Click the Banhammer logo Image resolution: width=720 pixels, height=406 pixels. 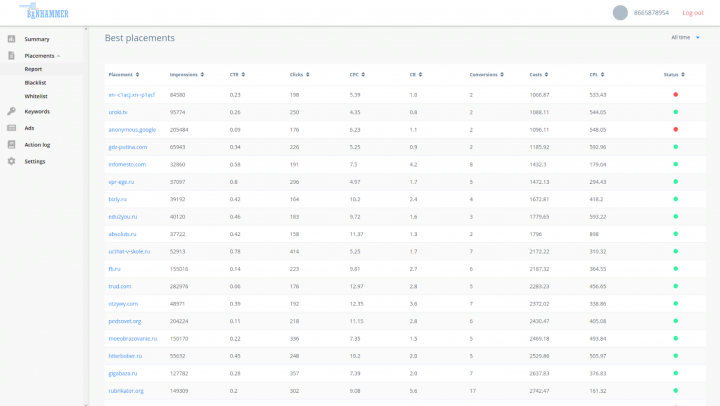pyautogui.click(x=45, y=11)
